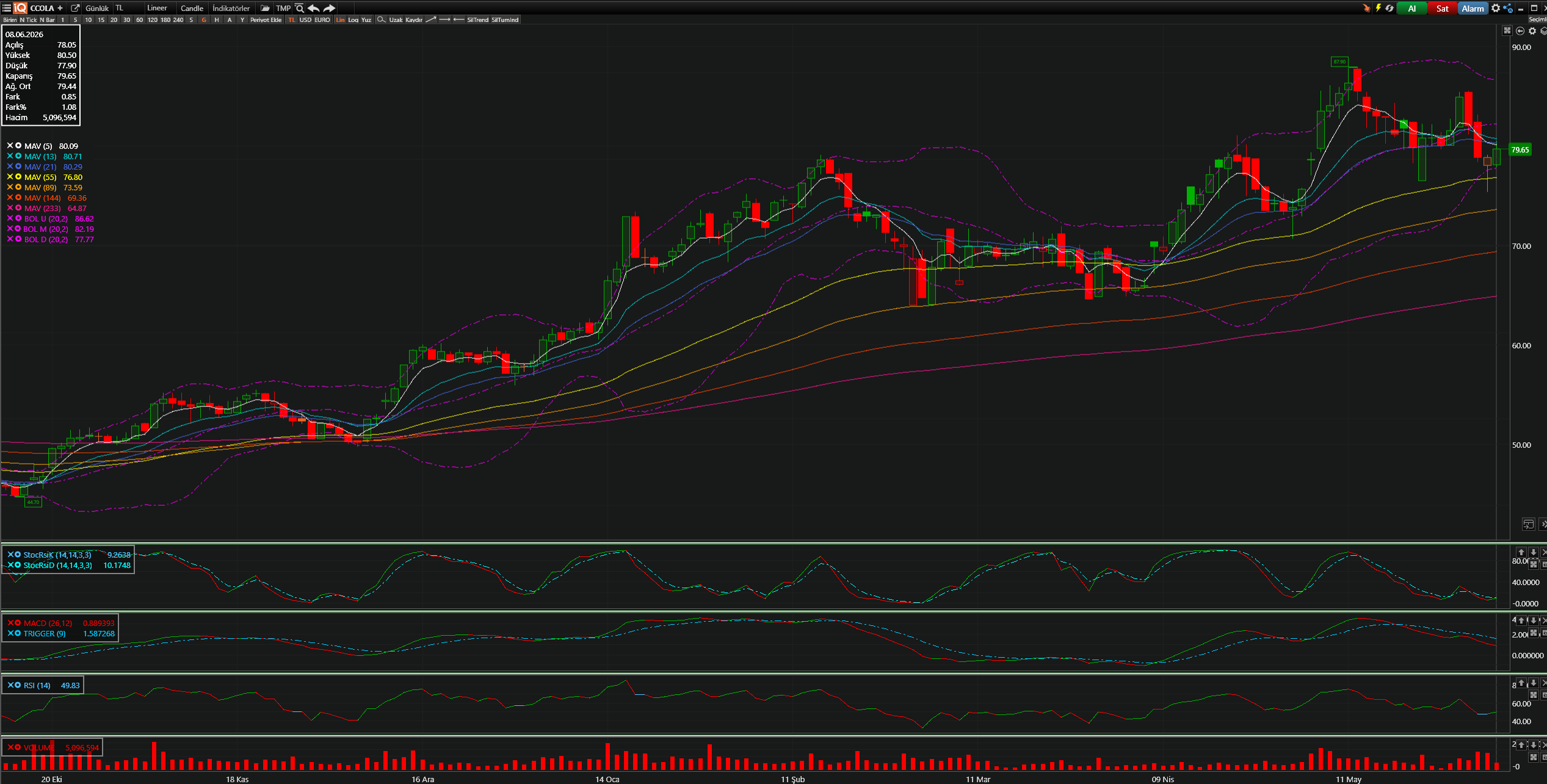Screen dimensions: 1547x784
Task: Toggle visibility circle for MAV (55)
Action: (x=18, y=177)
